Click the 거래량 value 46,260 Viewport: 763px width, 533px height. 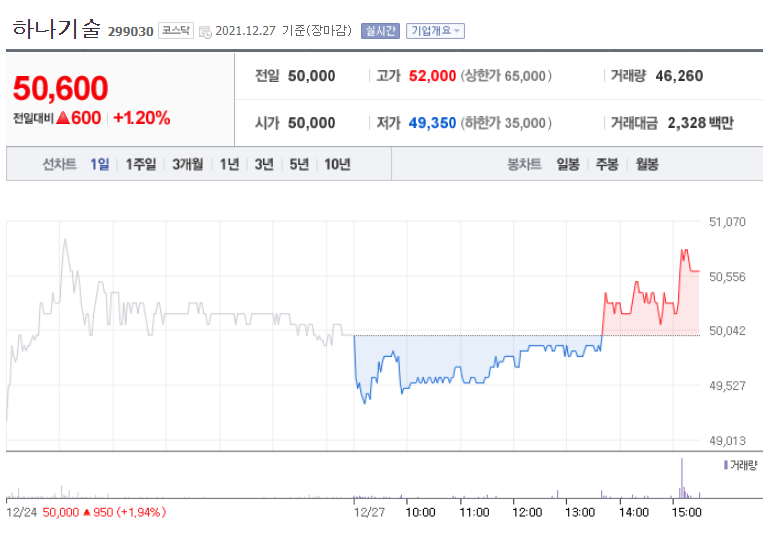[679, 76]
